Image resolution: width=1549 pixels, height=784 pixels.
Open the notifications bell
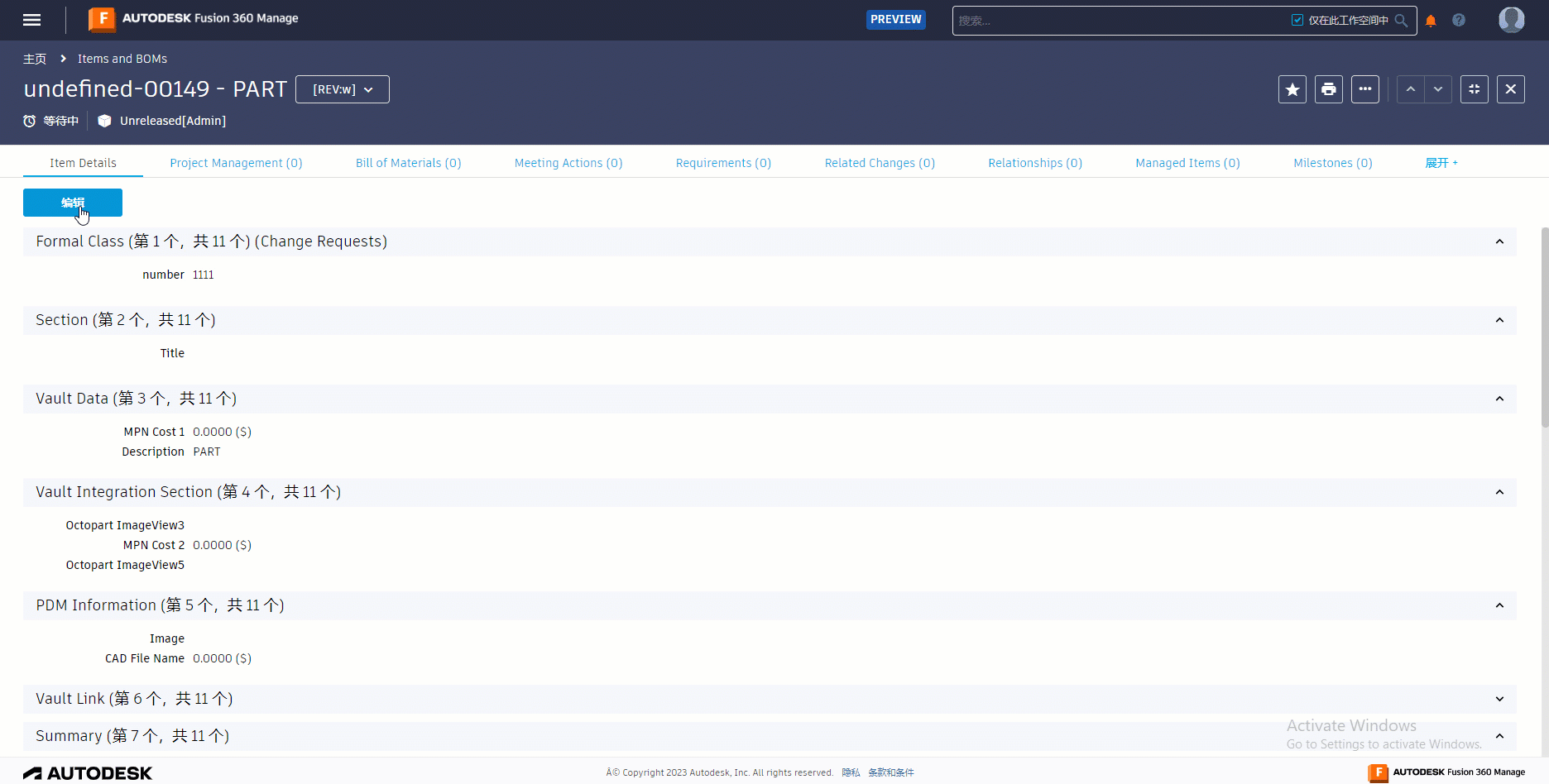[1431, 21]
